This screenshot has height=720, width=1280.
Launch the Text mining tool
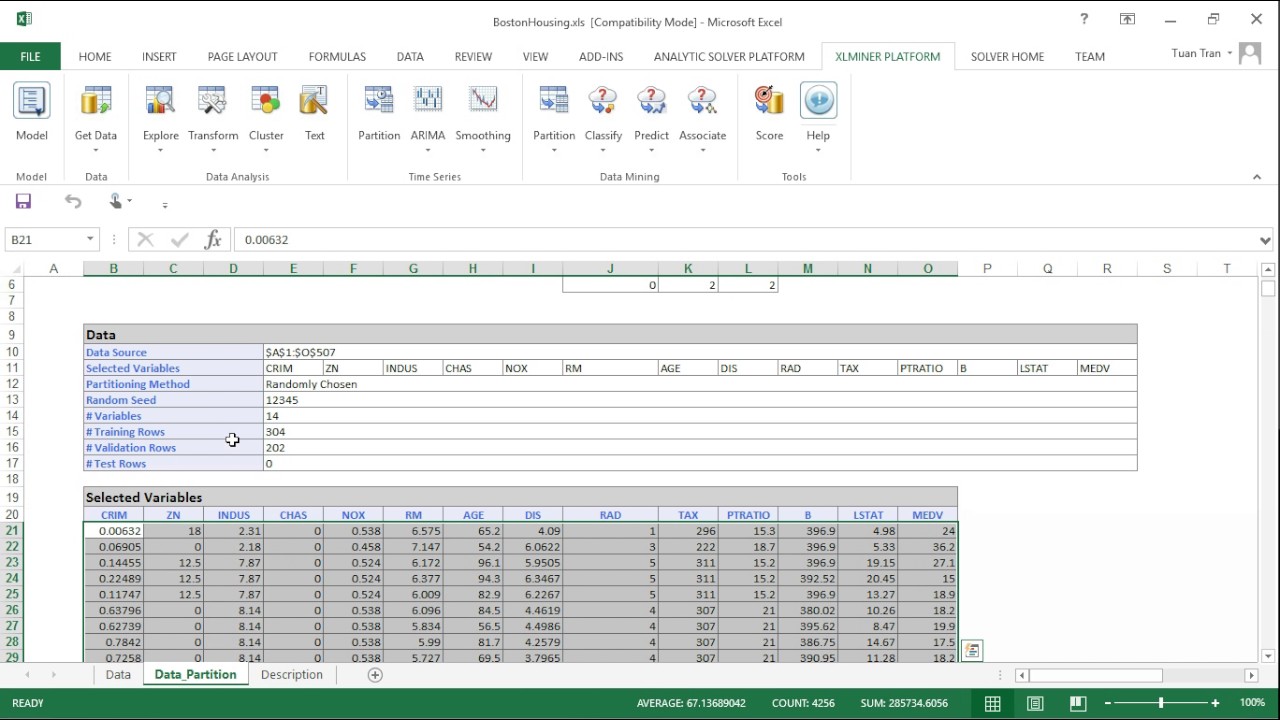[x=314, y=113]
